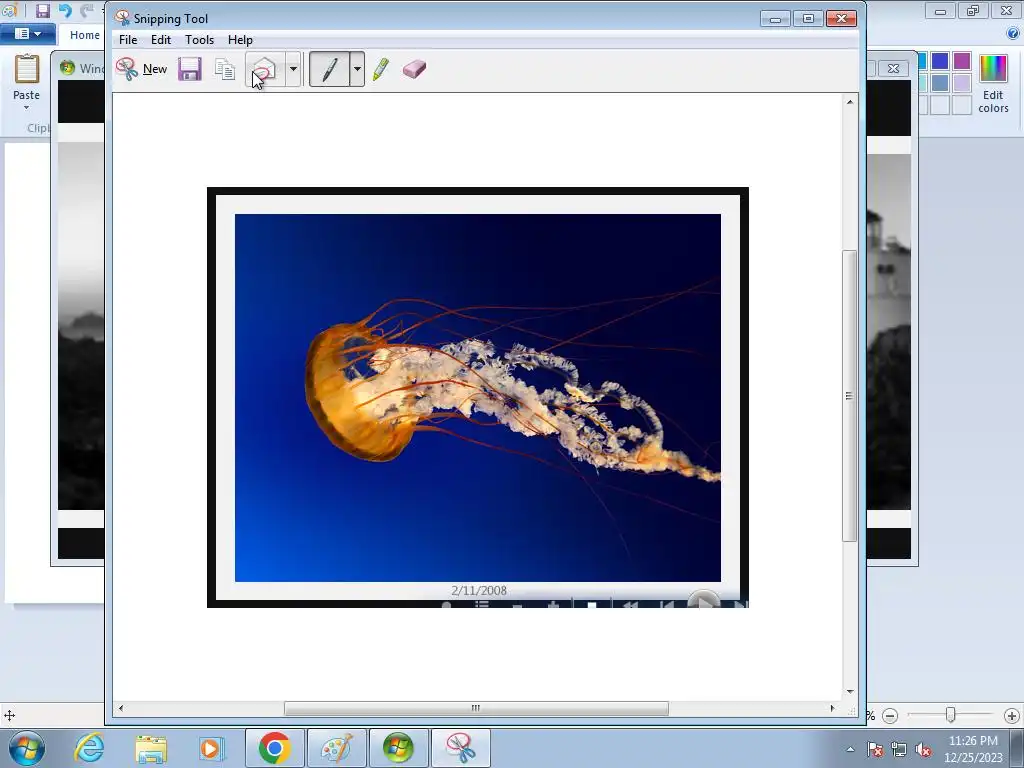This screenshot has height=768, width=1024.
Task: Click the muted volume tray icon
Action: 923,749
